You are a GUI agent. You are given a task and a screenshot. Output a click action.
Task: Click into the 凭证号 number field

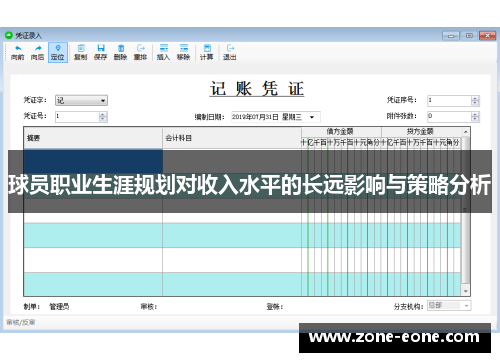[77, 117]
